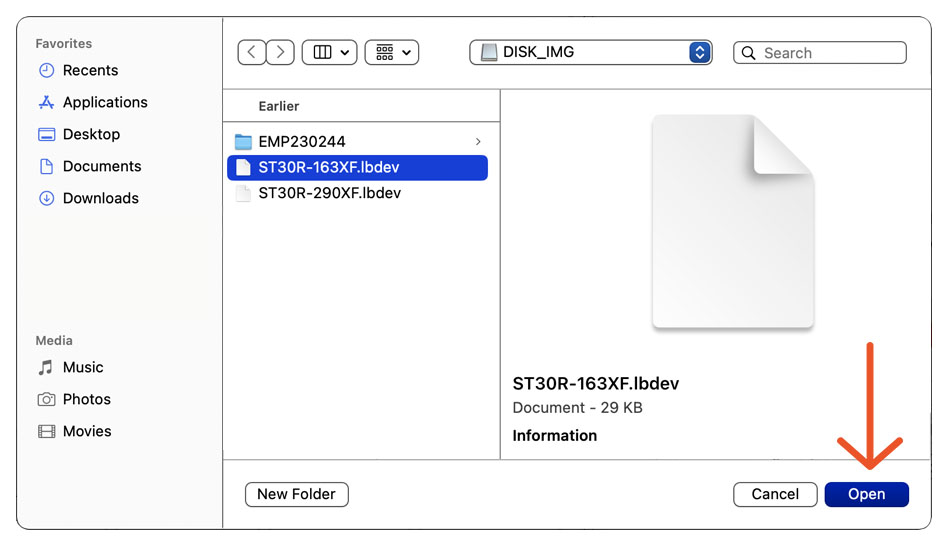948x546 pixels.
Task: Select the EMP230244 folder
Action: [x=357, y=141]
